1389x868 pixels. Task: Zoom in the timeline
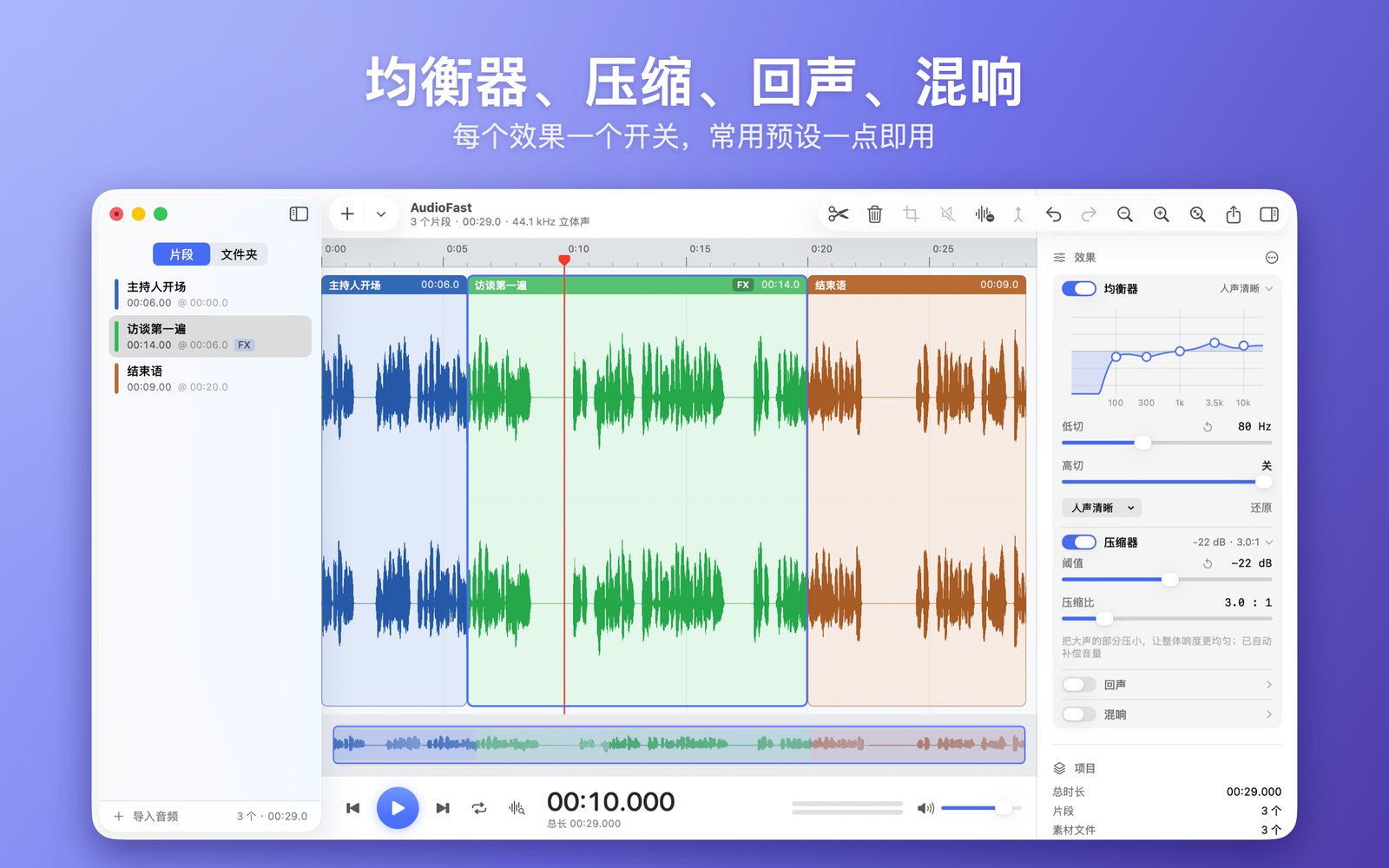tap(1161, 214)
